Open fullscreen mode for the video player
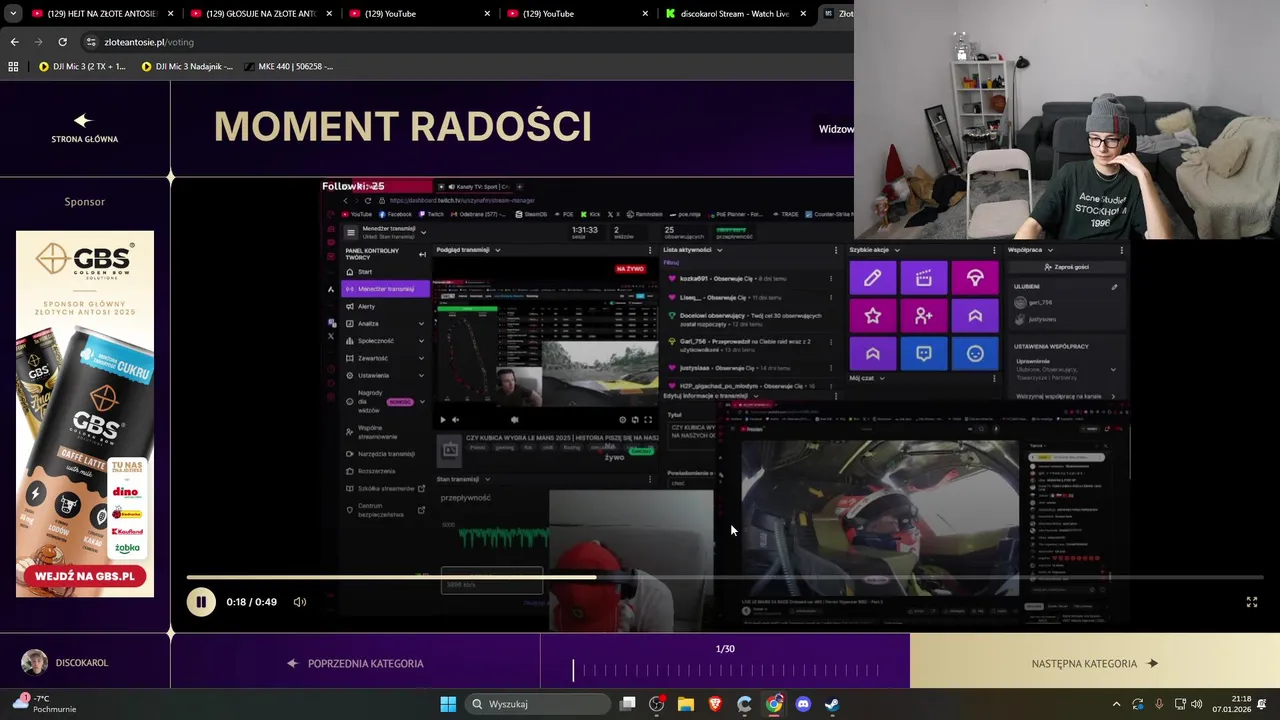This screenshot has height=720, width=1280. [x=1251, y=602]
